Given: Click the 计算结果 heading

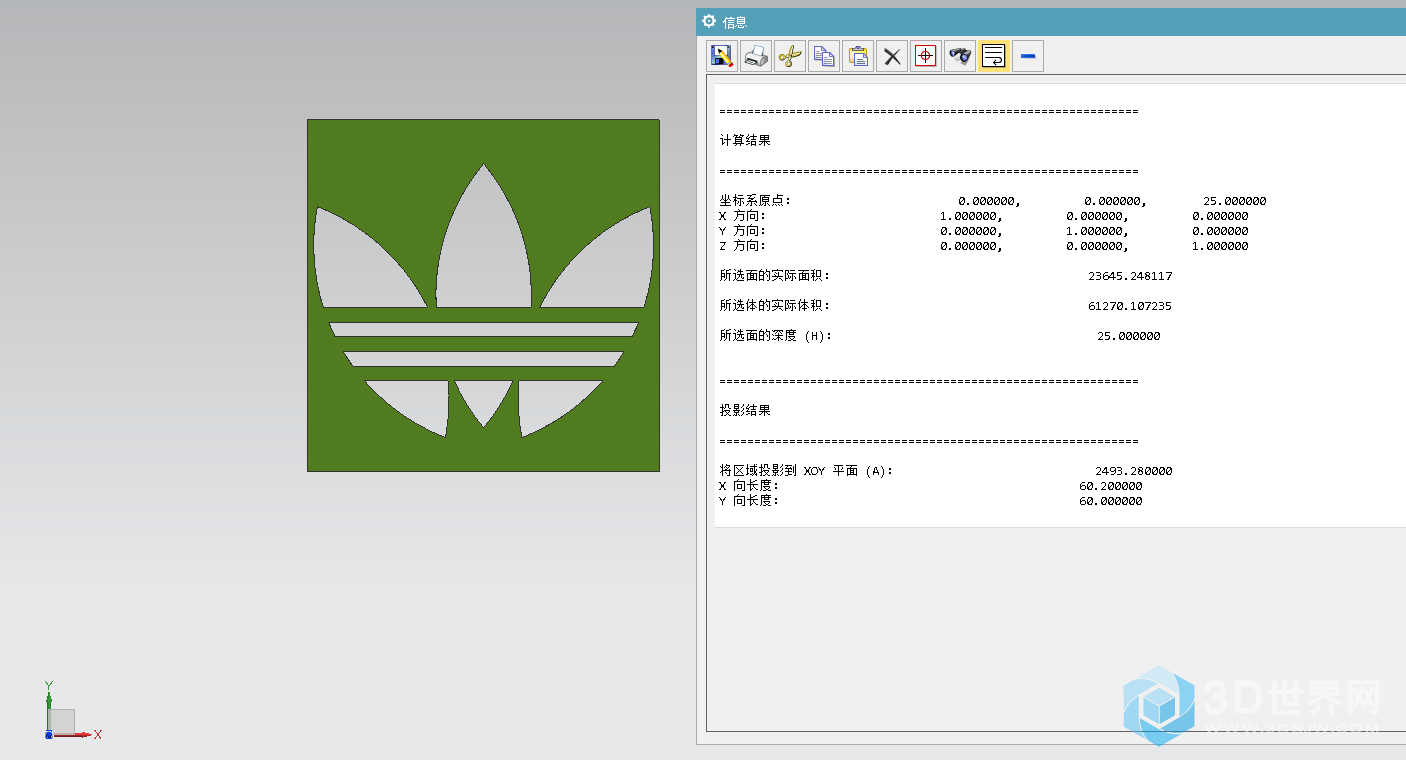Looking at the screenshot, I should click(x=745, y=141).
